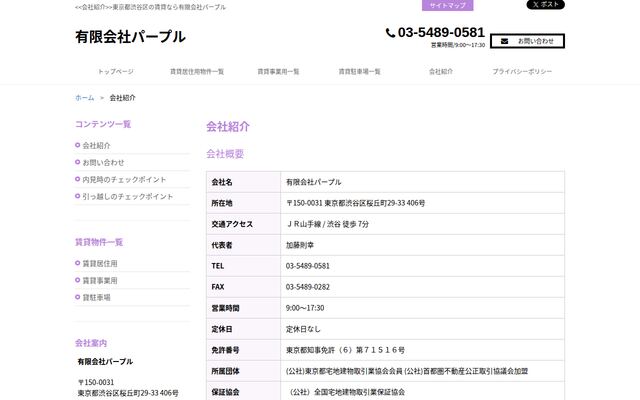Click the envelope icon in お問い合わせ button

[504, 41]
